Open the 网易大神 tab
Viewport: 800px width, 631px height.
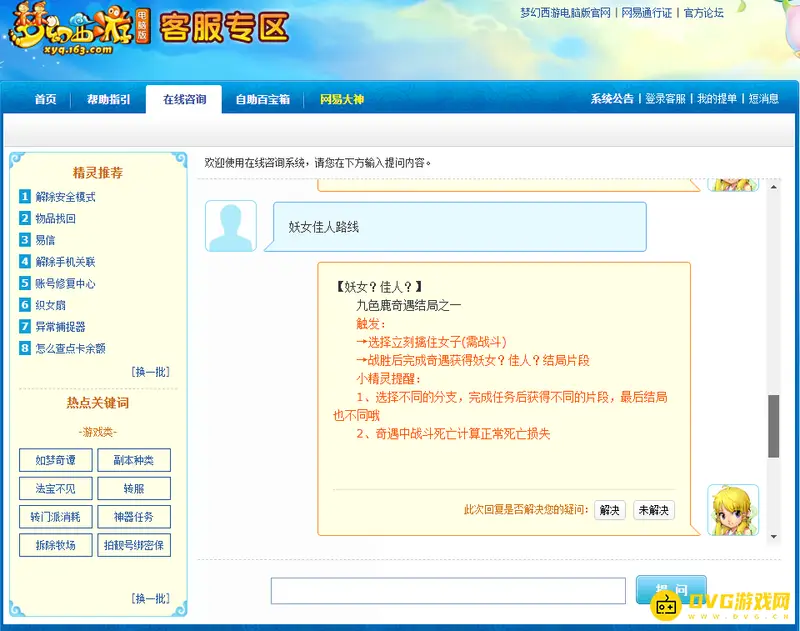[342, 99]
